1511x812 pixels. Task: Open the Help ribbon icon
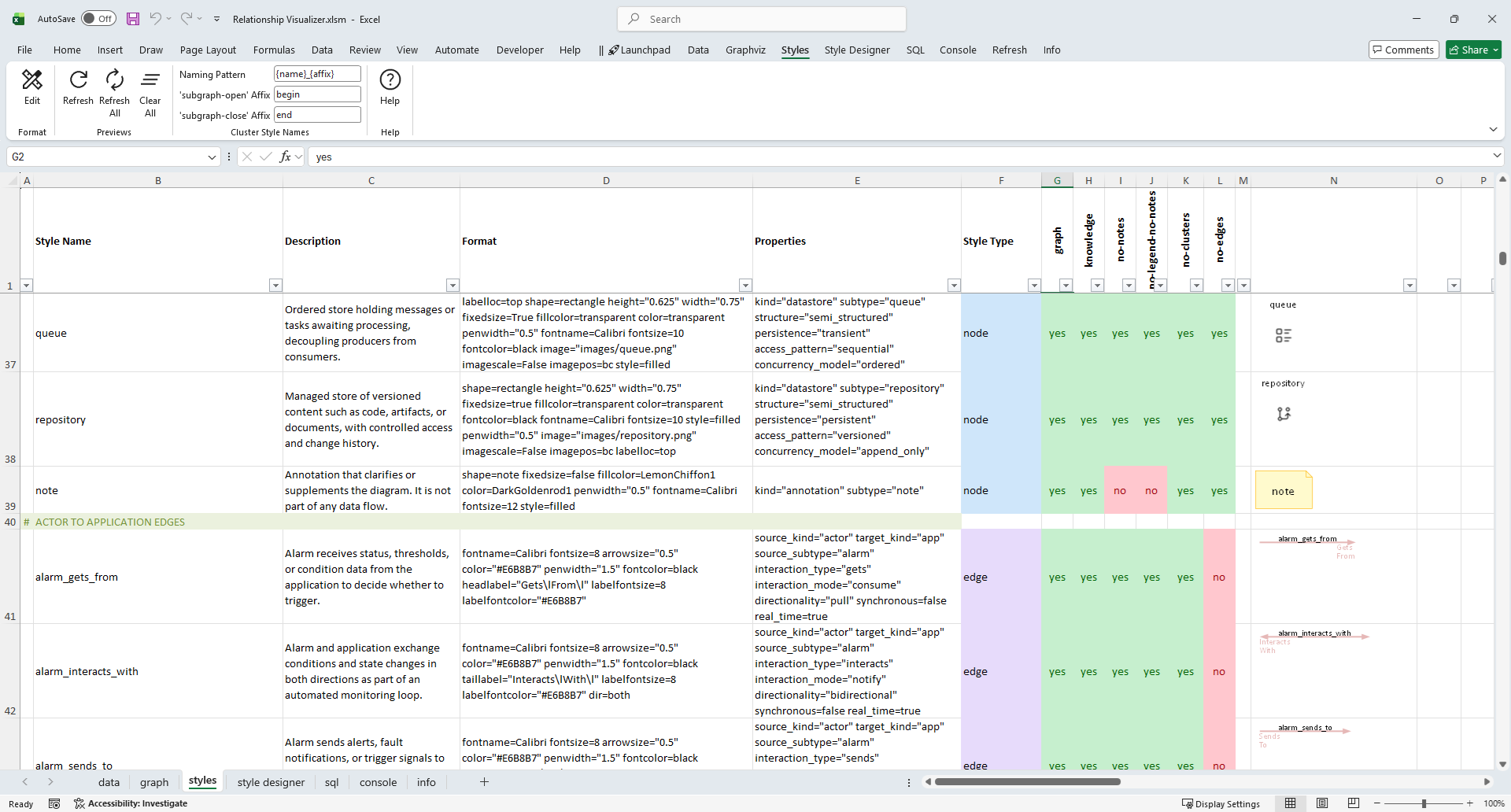tap(390, 79)
